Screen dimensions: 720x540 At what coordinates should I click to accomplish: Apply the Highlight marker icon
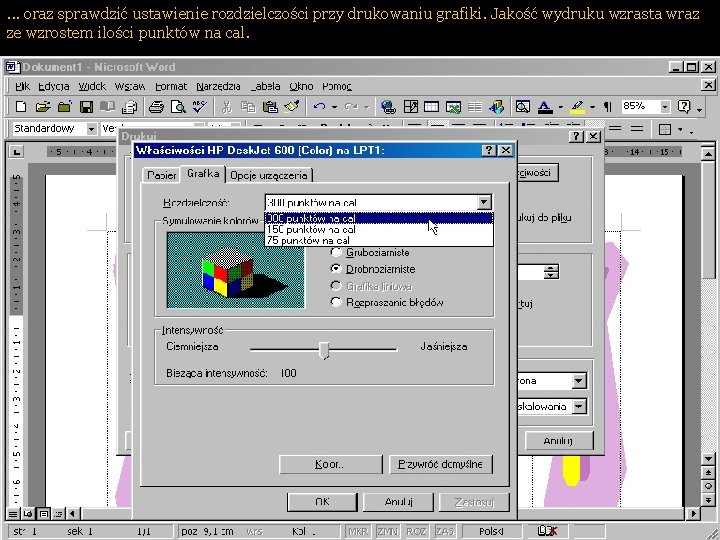coord(577,107)
